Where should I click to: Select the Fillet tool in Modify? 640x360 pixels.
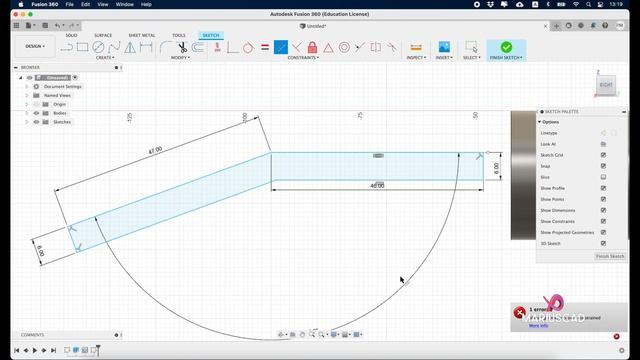click(166, 47)
